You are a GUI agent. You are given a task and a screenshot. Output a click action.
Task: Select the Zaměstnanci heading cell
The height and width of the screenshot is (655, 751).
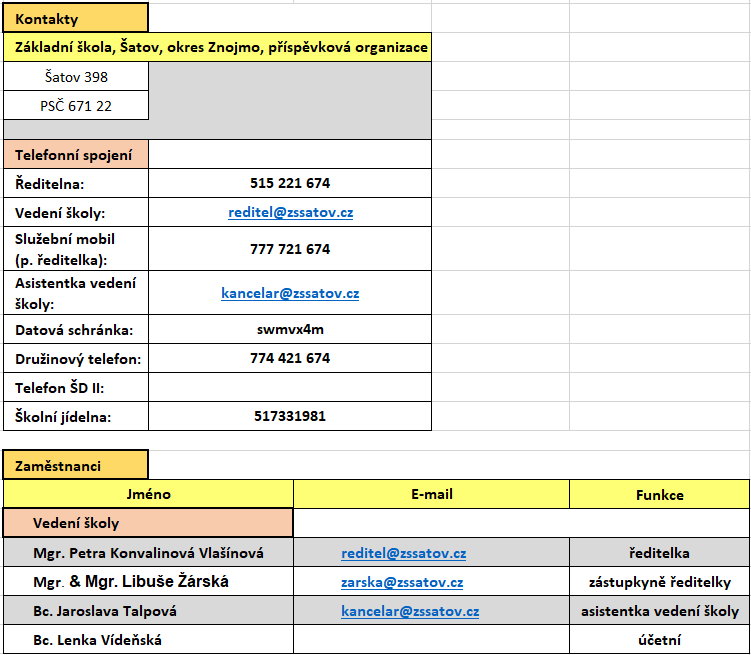coord(76,465)
